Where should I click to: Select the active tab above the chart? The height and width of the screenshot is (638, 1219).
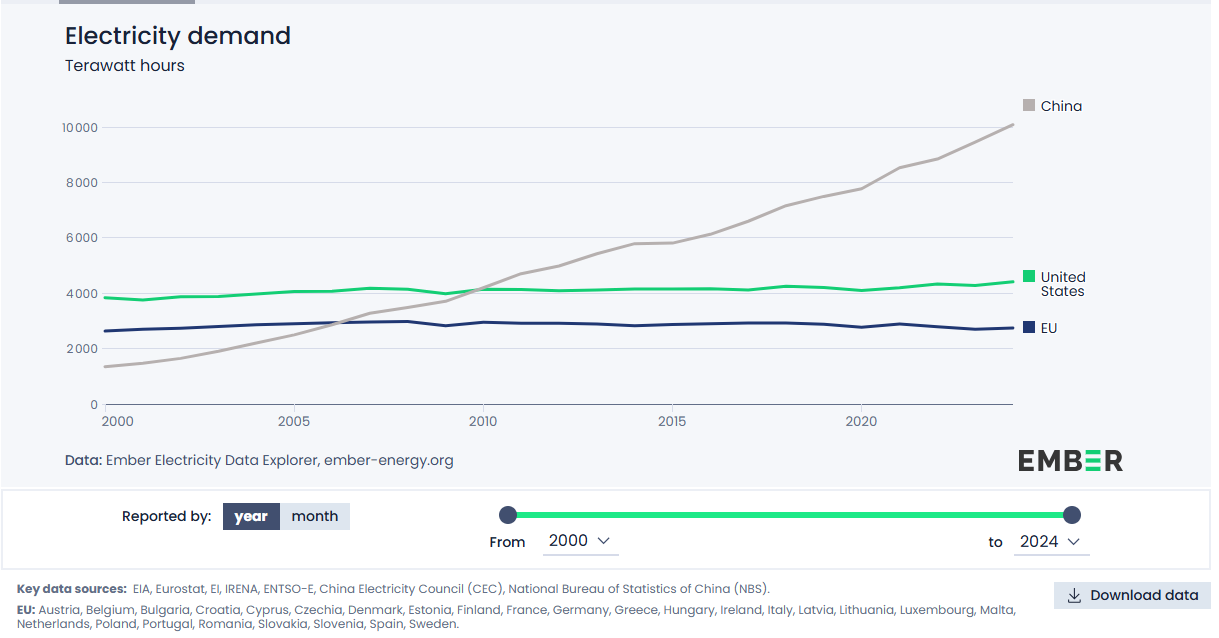[x=126, y=4]
